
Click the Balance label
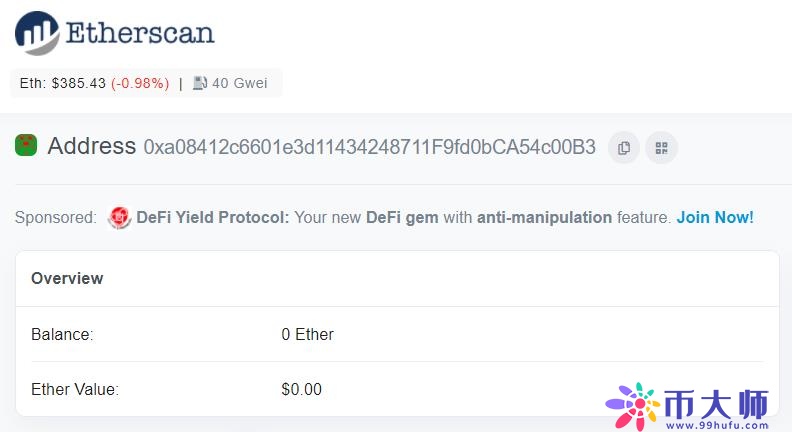coord(62,334)
